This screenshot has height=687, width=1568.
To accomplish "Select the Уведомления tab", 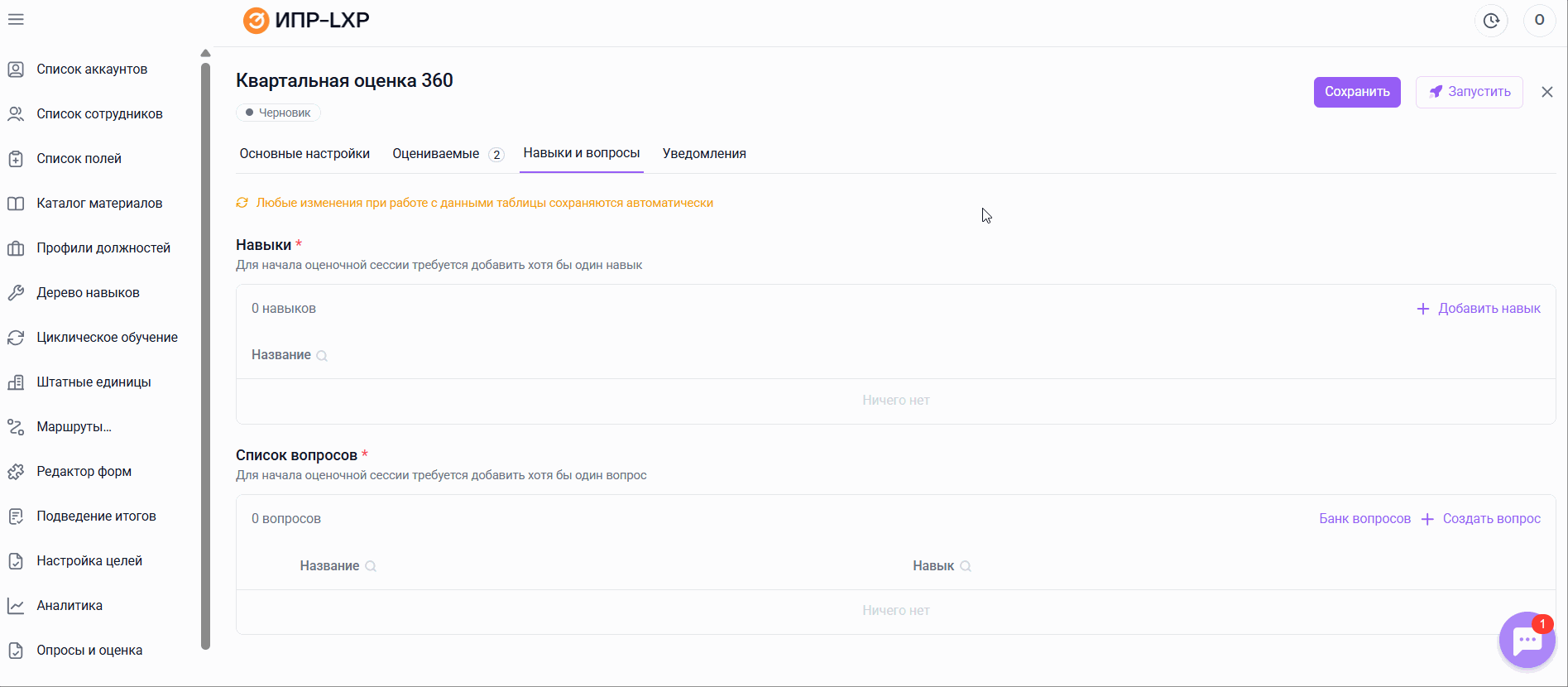I will 704,153.
